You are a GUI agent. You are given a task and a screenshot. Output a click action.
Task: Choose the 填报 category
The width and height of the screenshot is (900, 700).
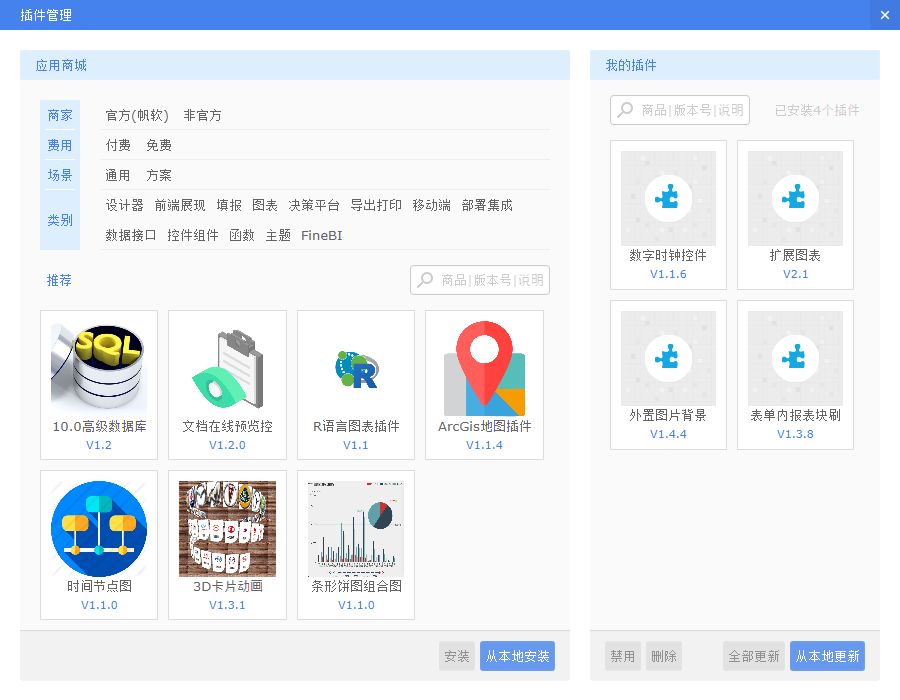(229, 205)
